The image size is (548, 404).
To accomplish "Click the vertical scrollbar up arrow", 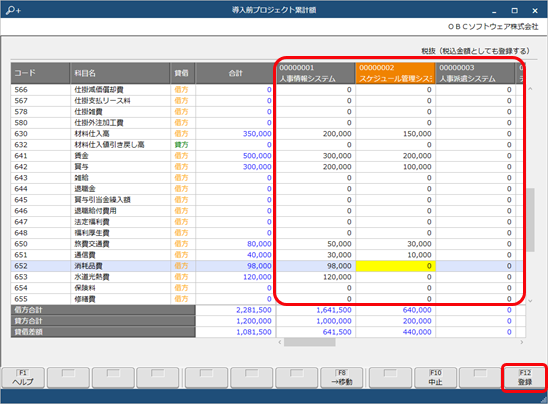I will click(530, 89).
